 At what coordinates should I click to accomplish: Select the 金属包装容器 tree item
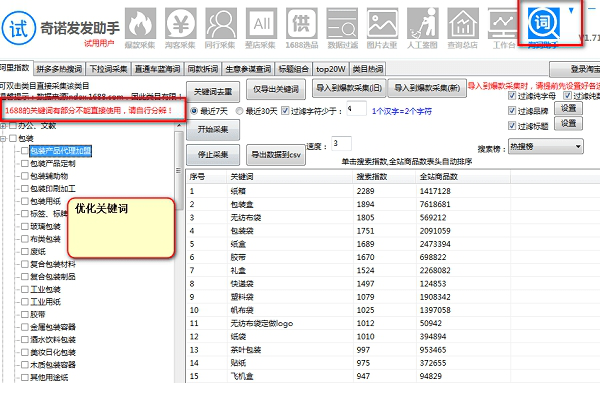click(53, 327)
